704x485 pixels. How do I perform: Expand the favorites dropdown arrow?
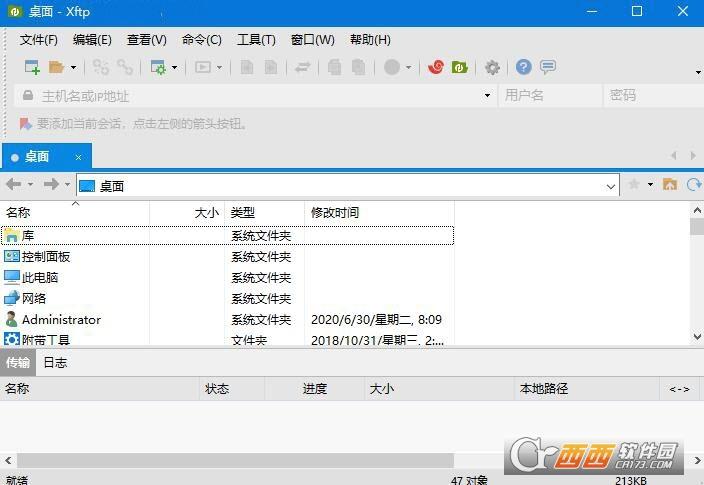coord(650,185)
